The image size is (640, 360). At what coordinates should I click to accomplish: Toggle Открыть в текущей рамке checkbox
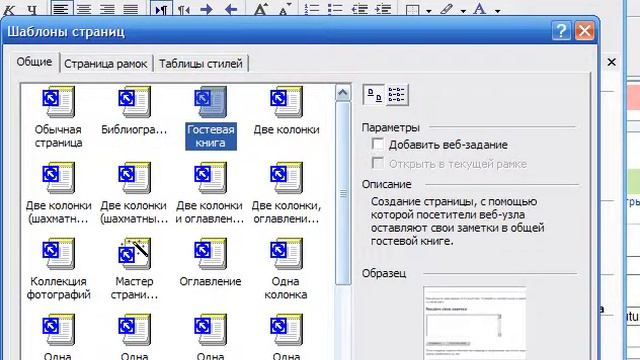click(378, 163)
